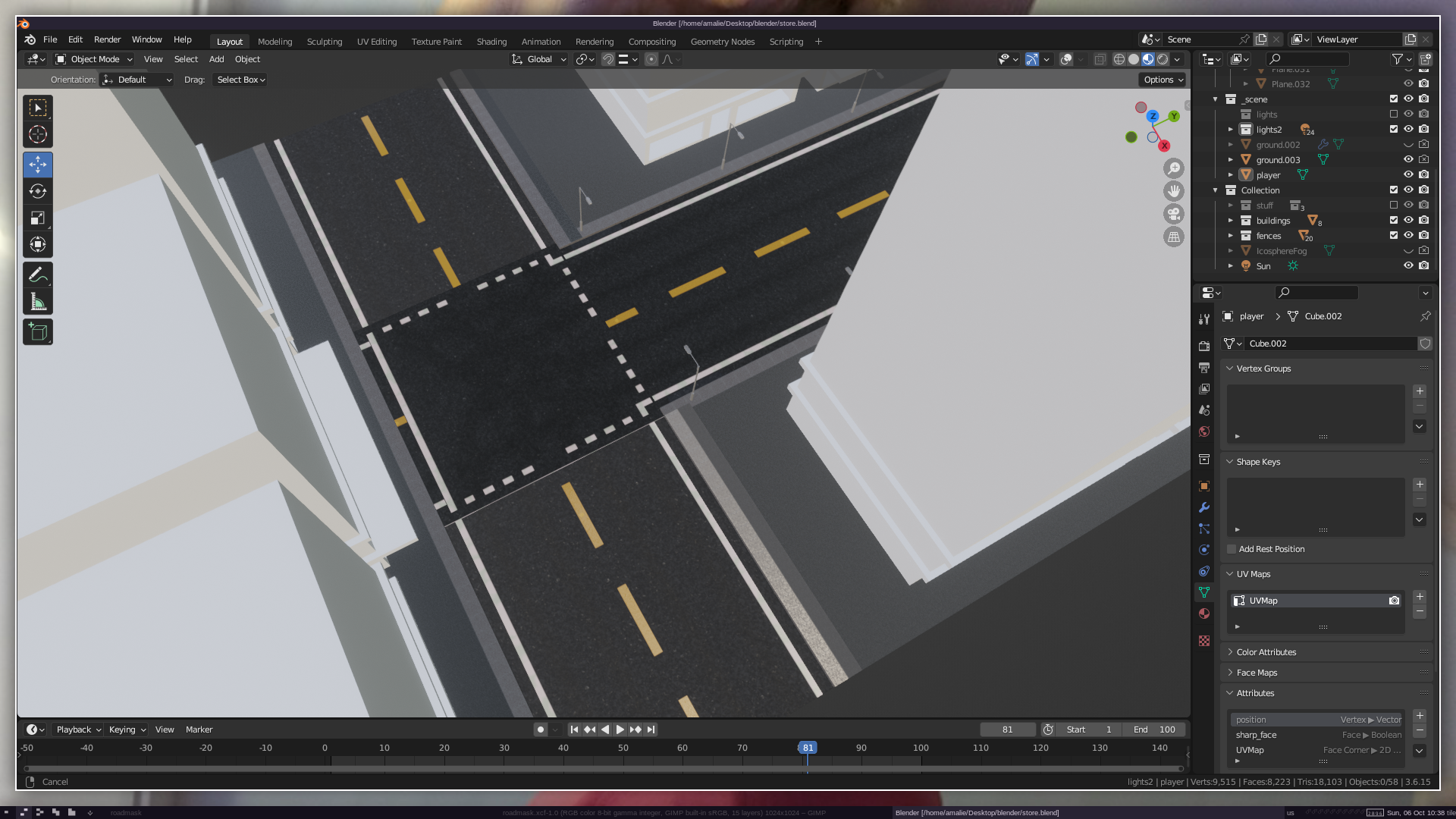The image size is (1456, 819).
Task: Click frame 81 marker on timeline
Action: coord(808,748)
